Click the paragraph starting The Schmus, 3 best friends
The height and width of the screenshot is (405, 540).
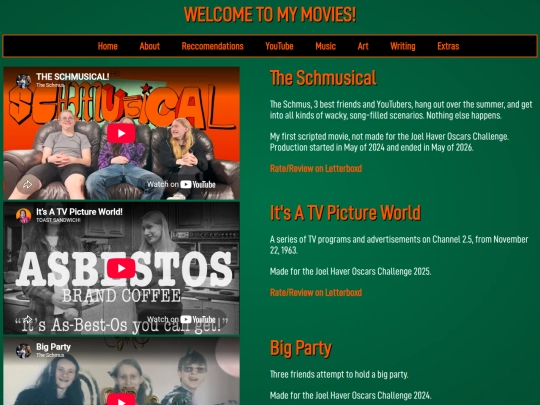point(401,110)
